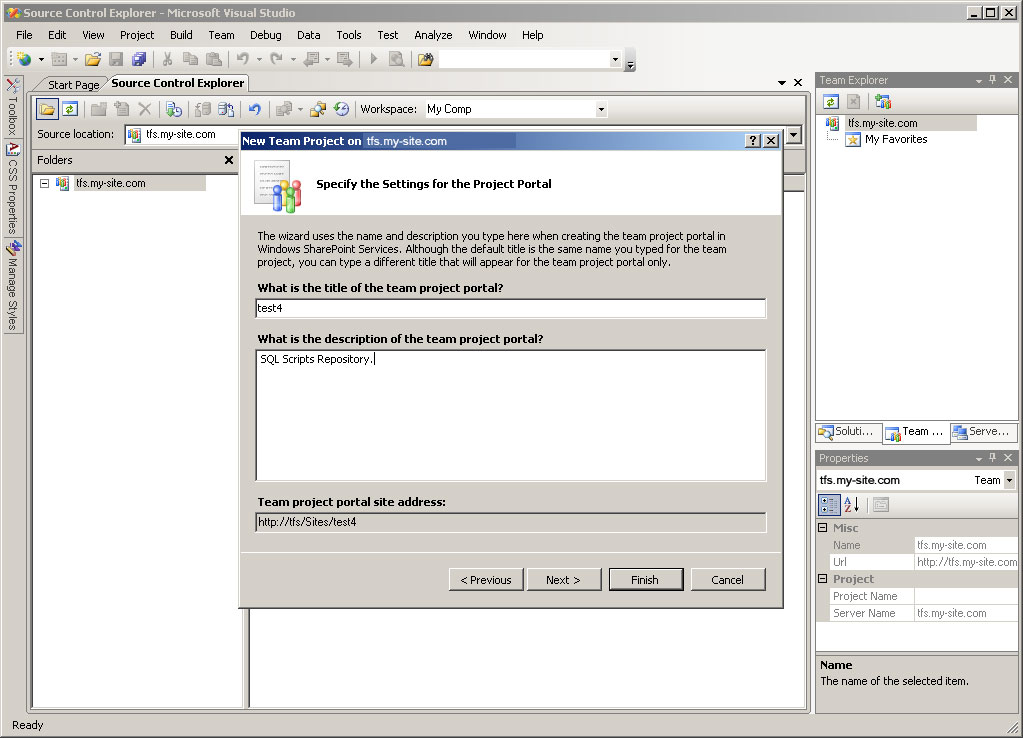The height and width of the screenshot is (738, 1023).
Task: Click the blue Undo Pending Changes icon
Action: coord(255,109)
